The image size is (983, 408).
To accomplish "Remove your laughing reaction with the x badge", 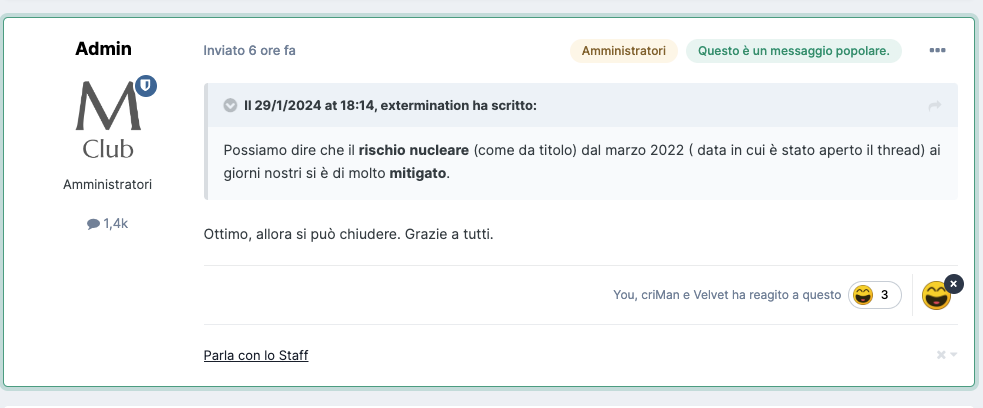I will (953, 284).
